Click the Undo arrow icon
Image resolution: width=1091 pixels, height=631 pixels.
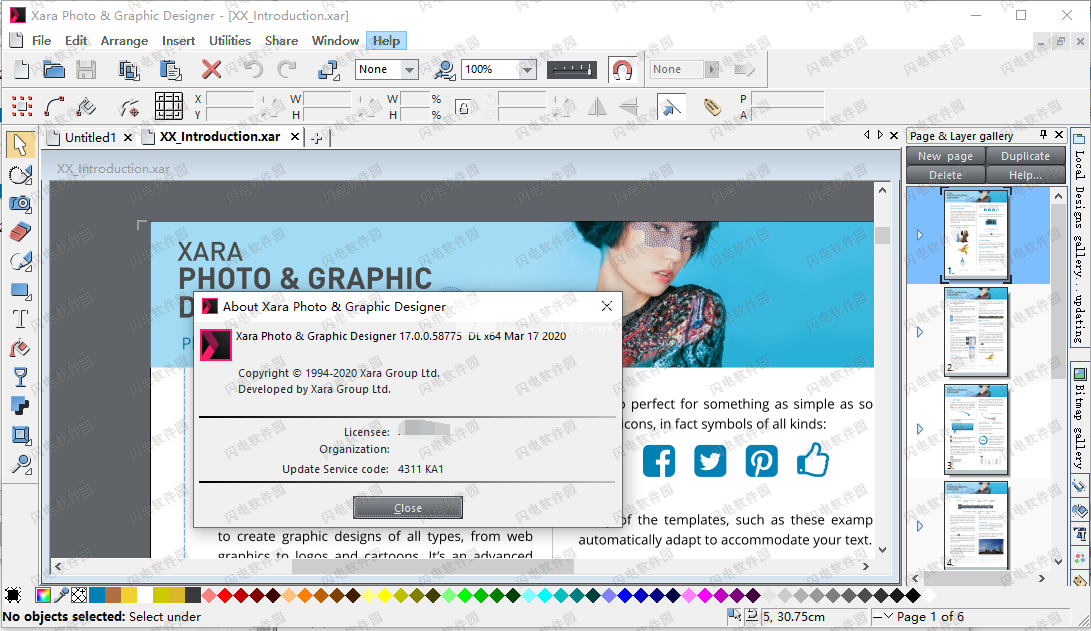click(x=253, y=70)
